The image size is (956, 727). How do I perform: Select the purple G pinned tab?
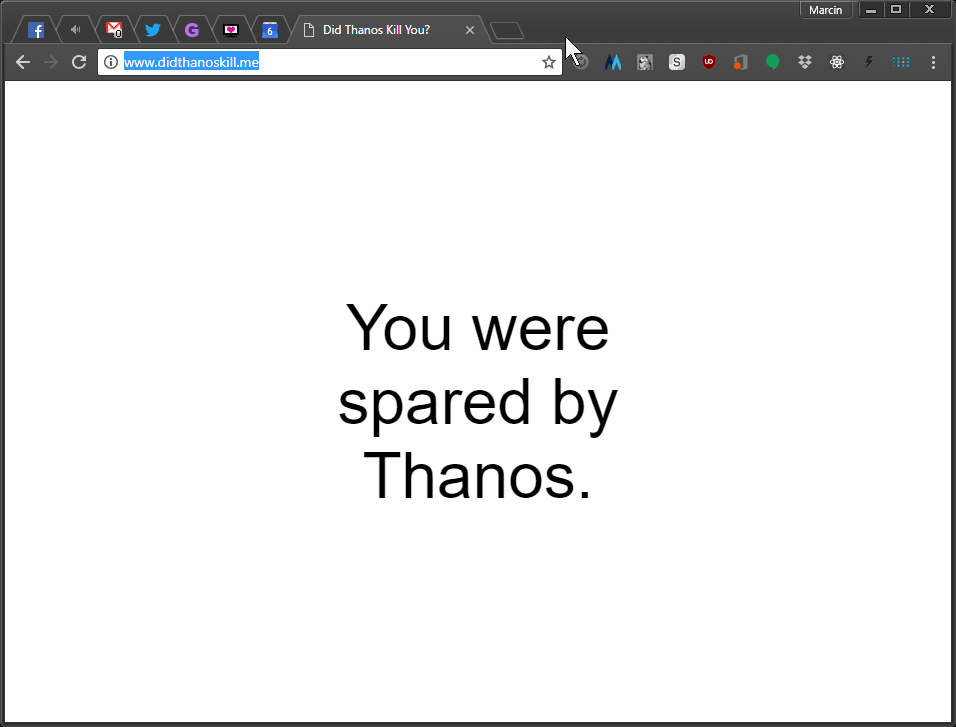(x=192, y=30)
